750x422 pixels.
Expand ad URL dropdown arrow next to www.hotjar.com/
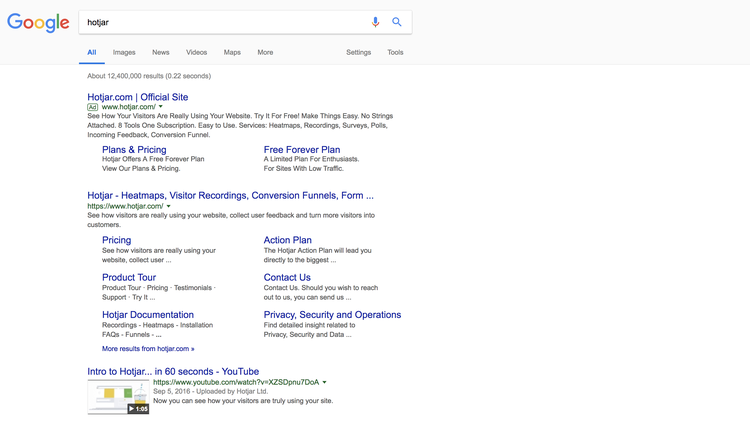coord(161,107)
